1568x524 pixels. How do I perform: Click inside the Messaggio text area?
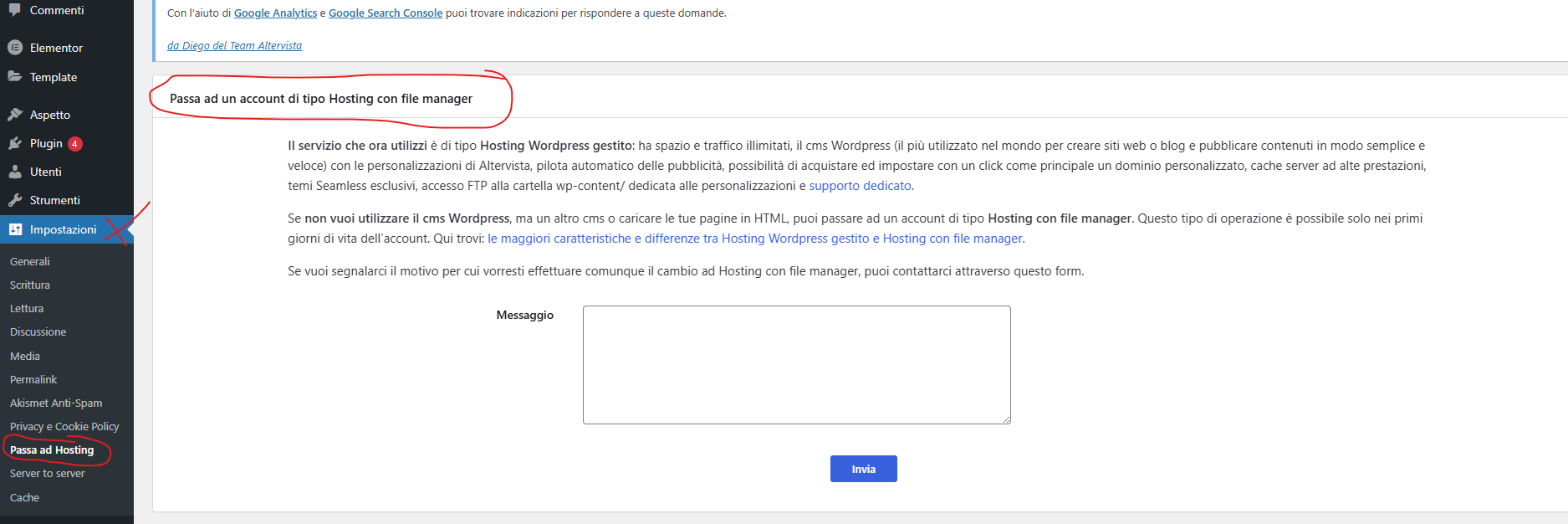(x=797, y=365)
